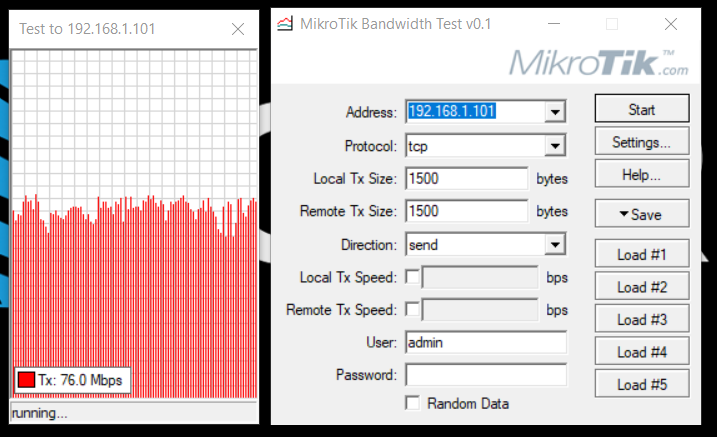Close the Test to 192.168.1.101 window
This screenshot has width=717, height=437.
tap(238, 29)
